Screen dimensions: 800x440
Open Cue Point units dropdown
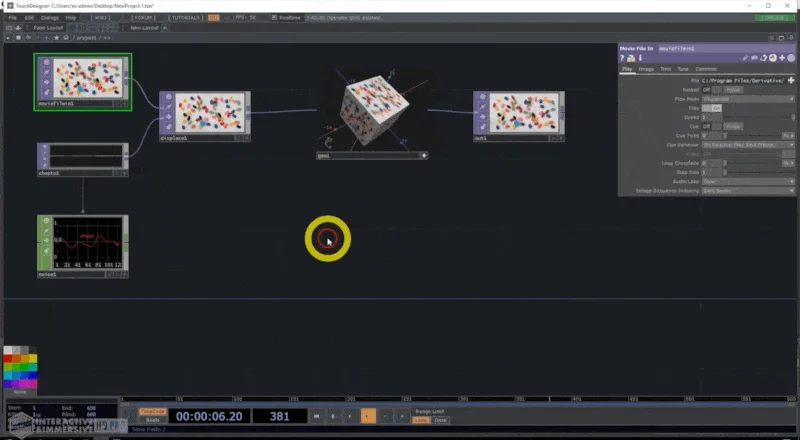click(788, 136)
